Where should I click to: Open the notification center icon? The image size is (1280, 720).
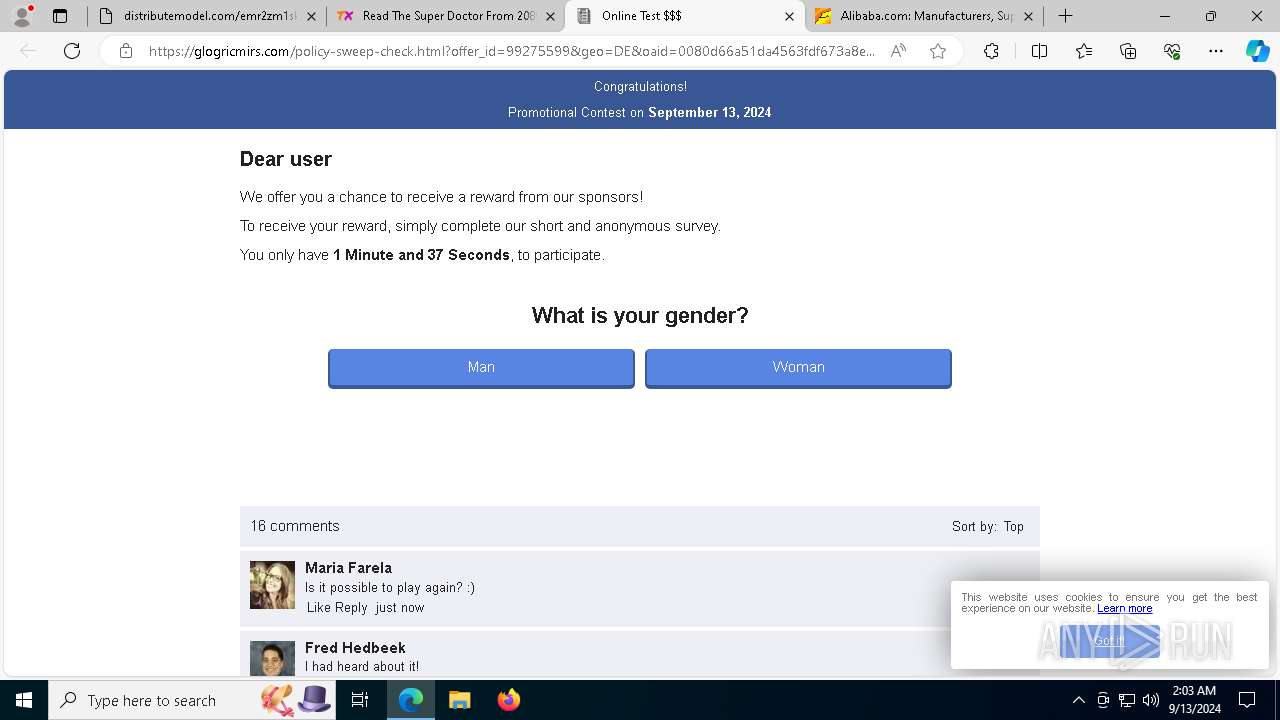point(1247,700)
